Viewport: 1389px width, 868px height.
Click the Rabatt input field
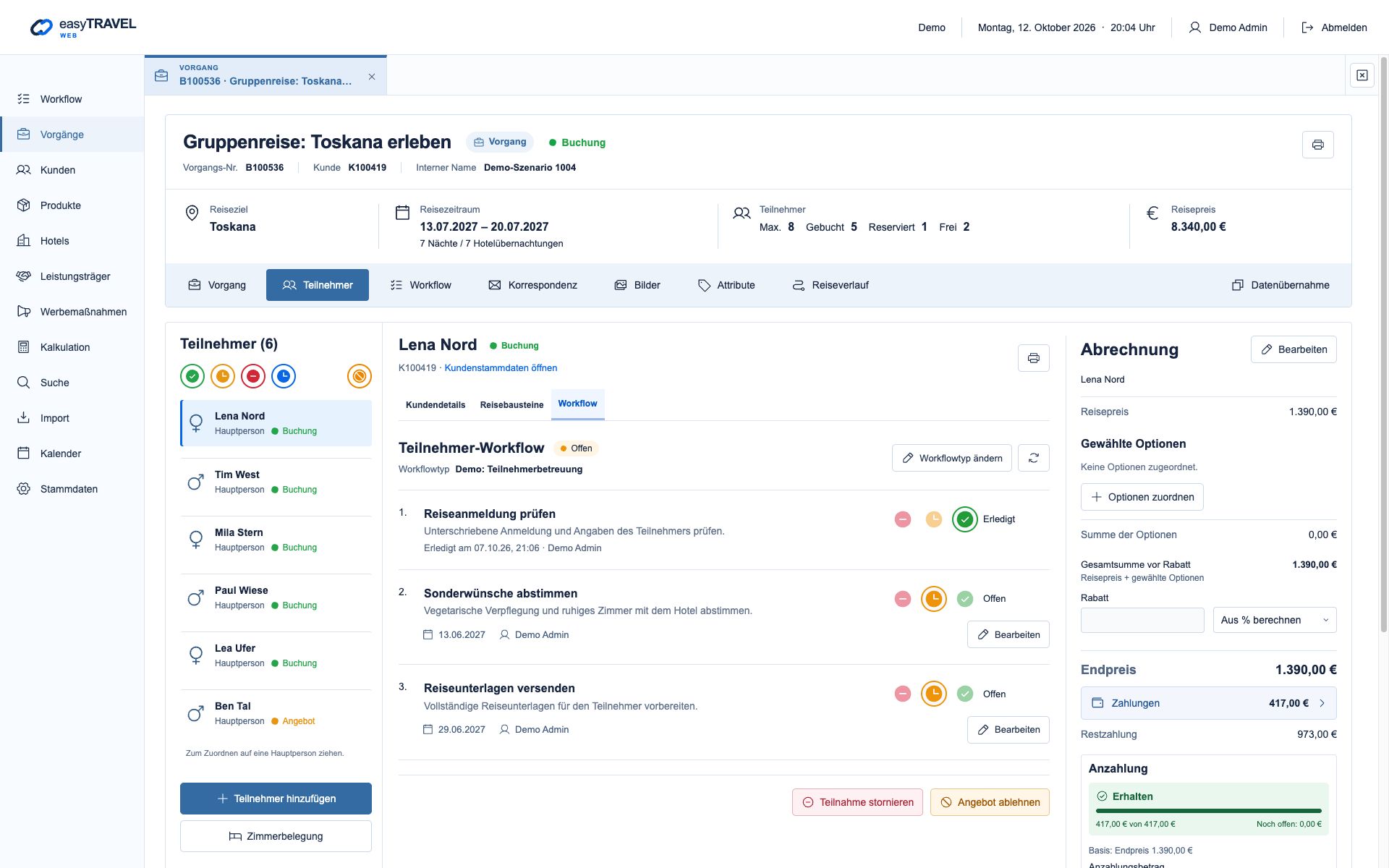pos(1142,620)
